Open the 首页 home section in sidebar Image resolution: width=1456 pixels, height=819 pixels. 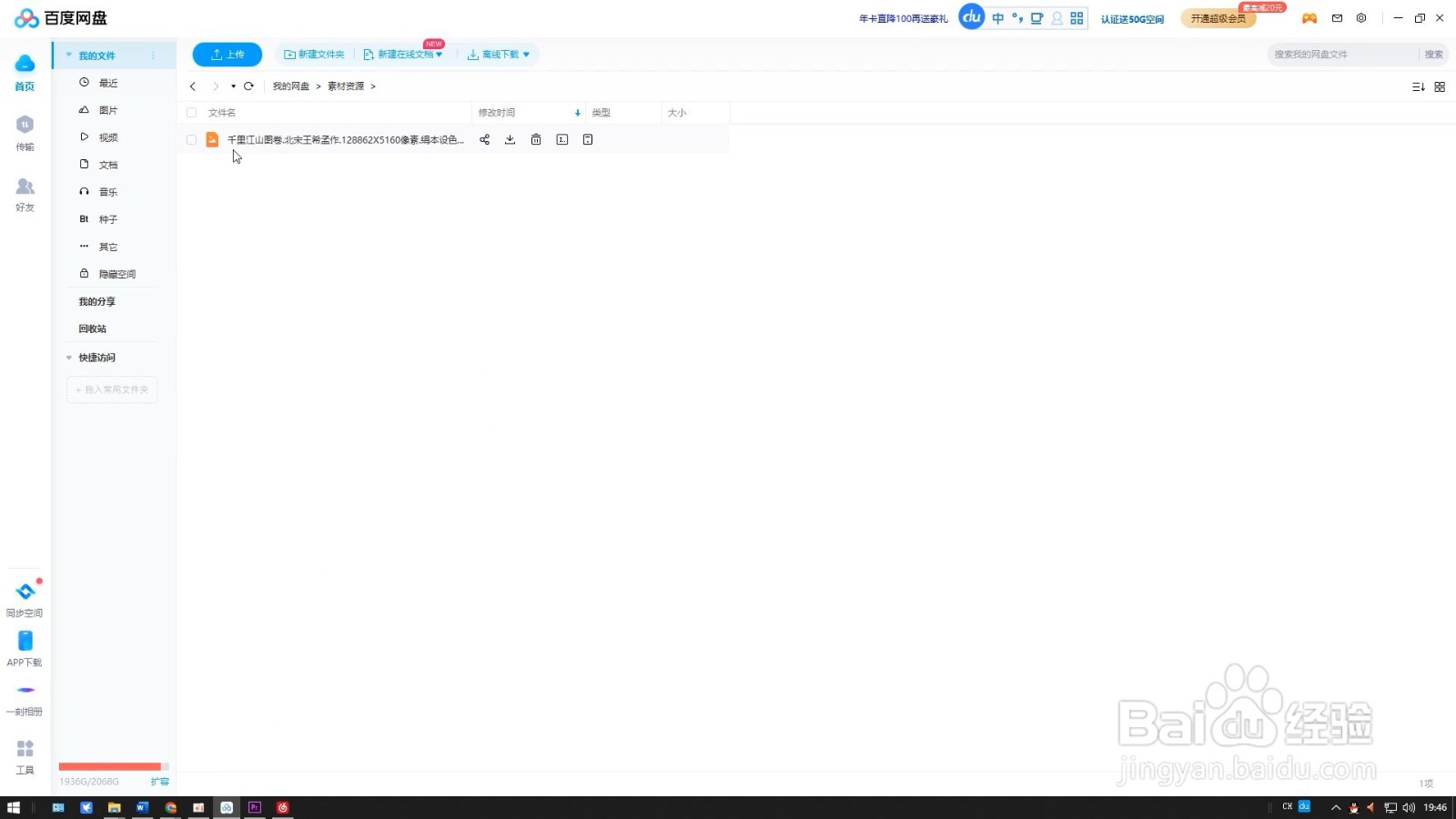coord(25,73)
